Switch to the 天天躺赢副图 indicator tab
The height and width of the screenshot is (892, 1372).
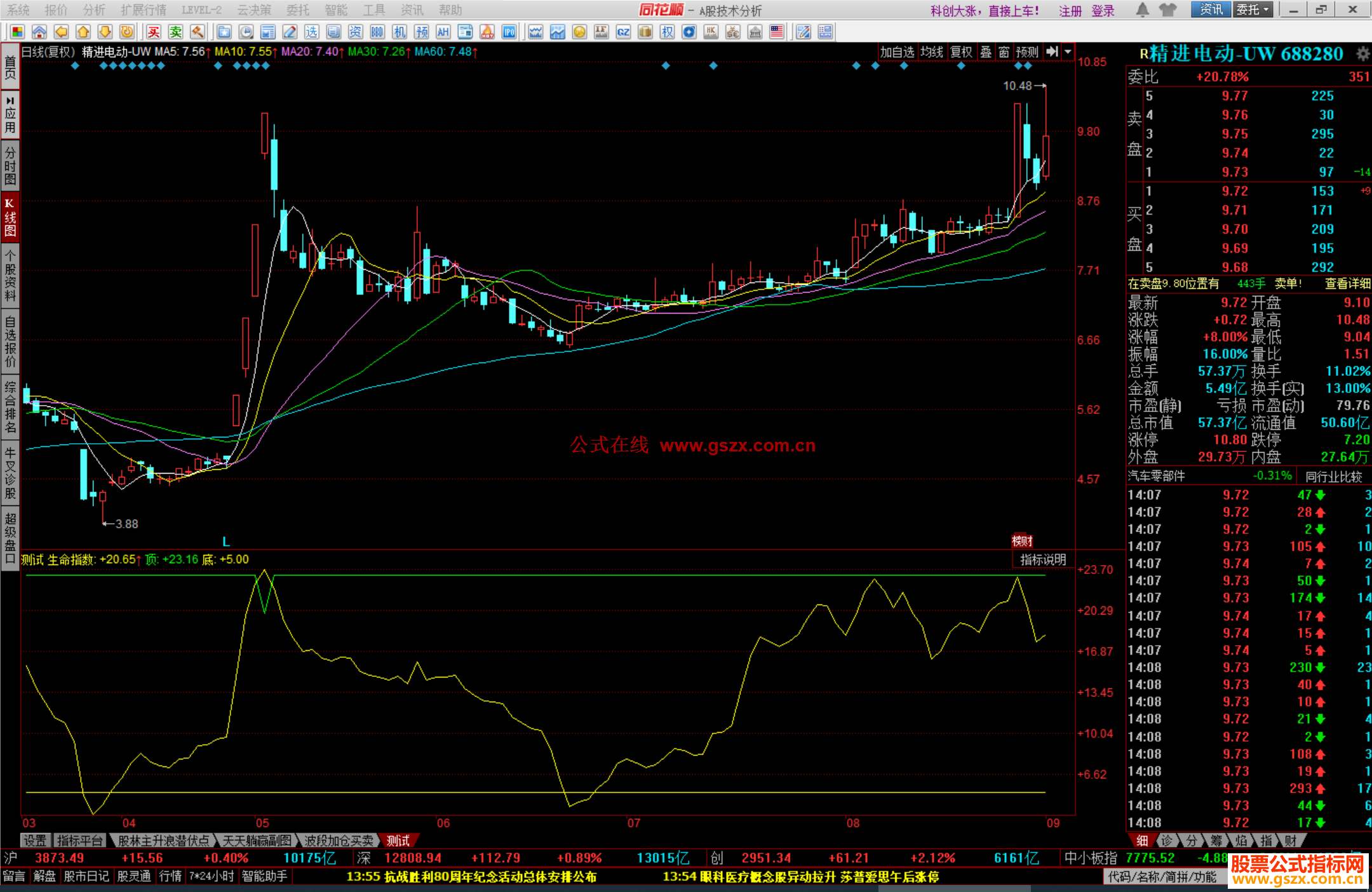(257, 841)
